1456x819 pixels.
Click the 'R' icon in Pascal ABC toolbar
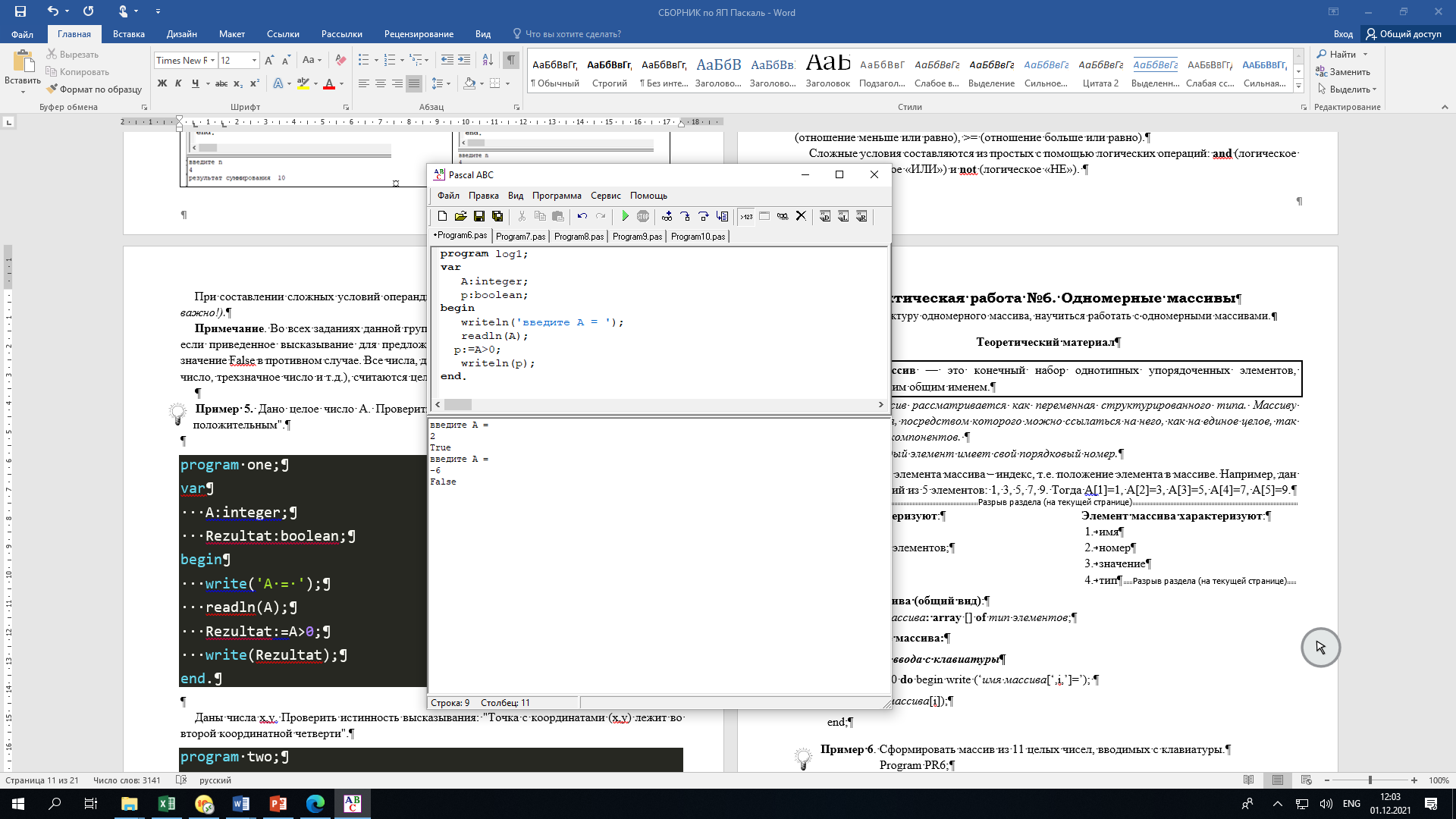point(861,217)
